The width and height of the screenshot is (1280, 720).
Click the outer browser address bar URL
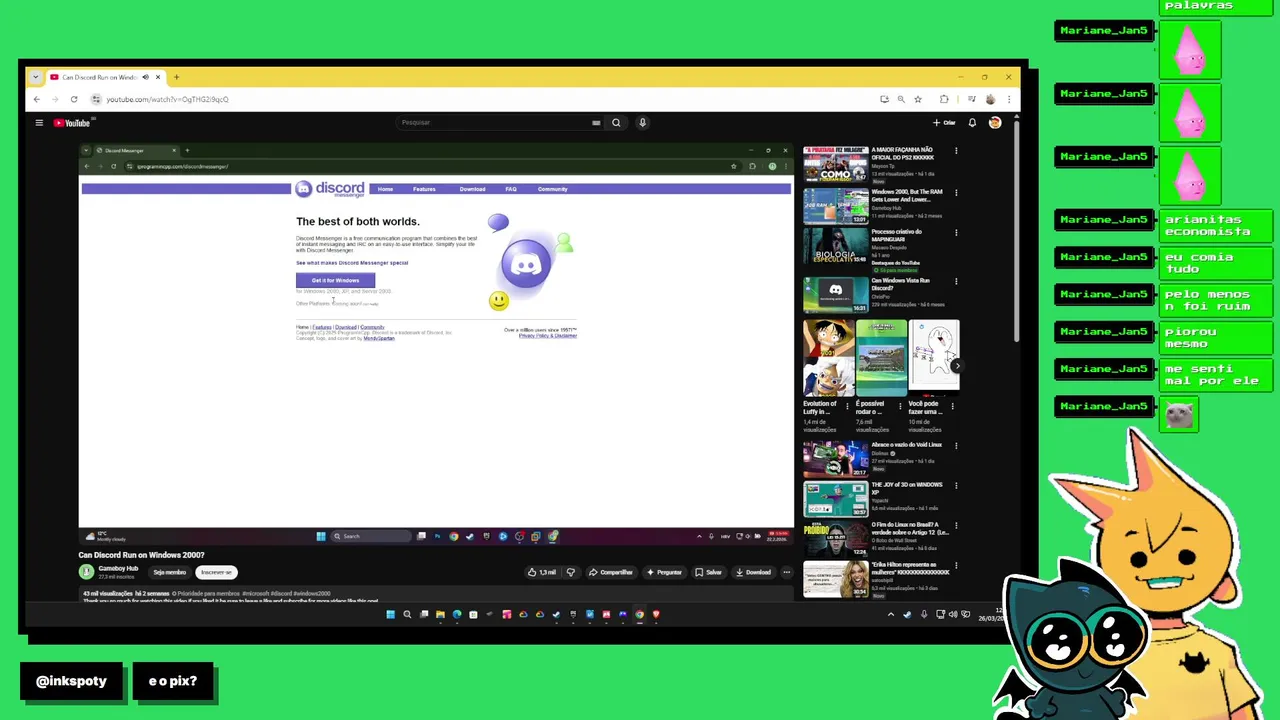point(168,99)
